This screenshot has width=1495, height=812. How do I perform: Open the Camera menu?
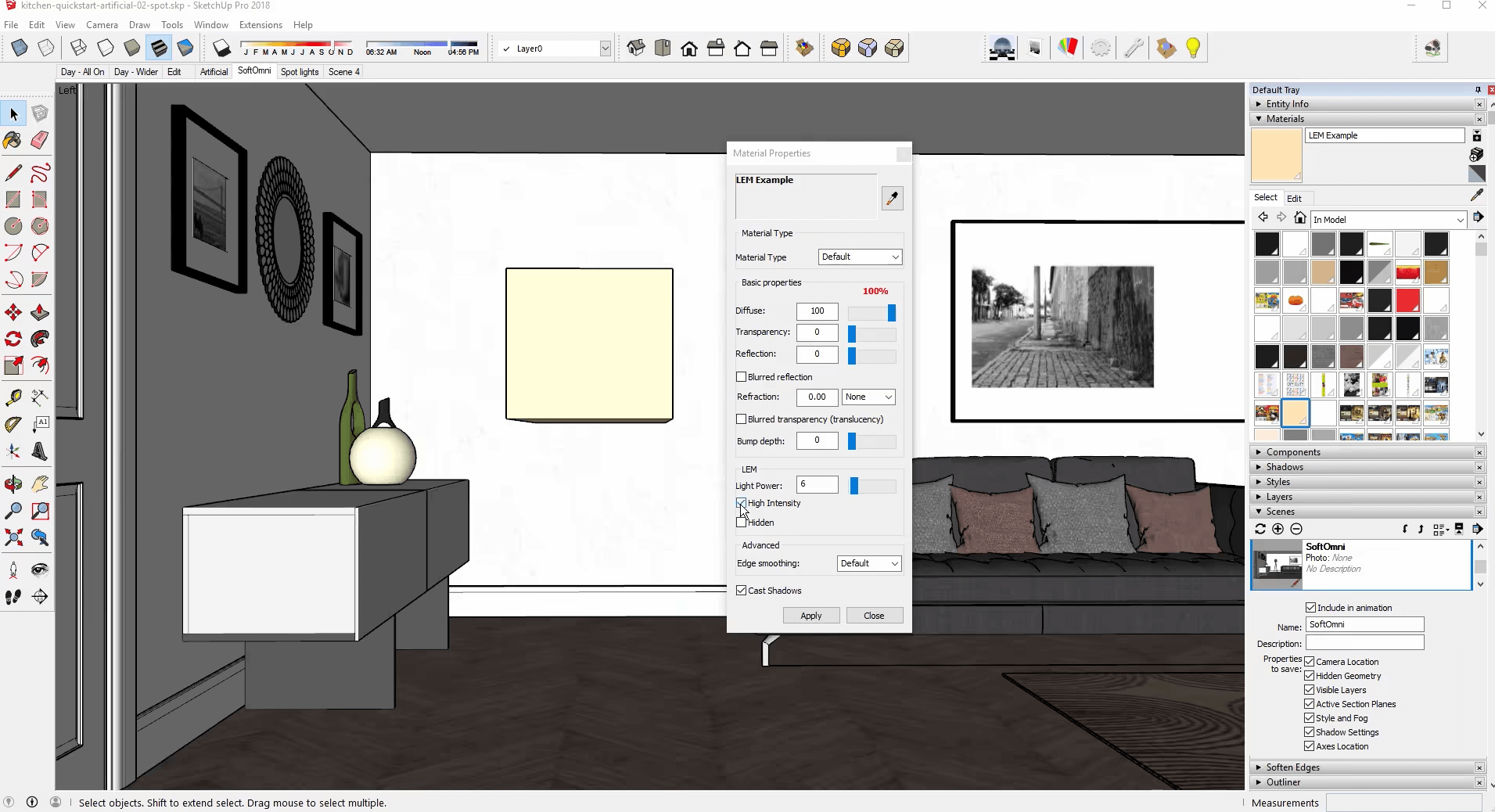[x=102, y=25]
